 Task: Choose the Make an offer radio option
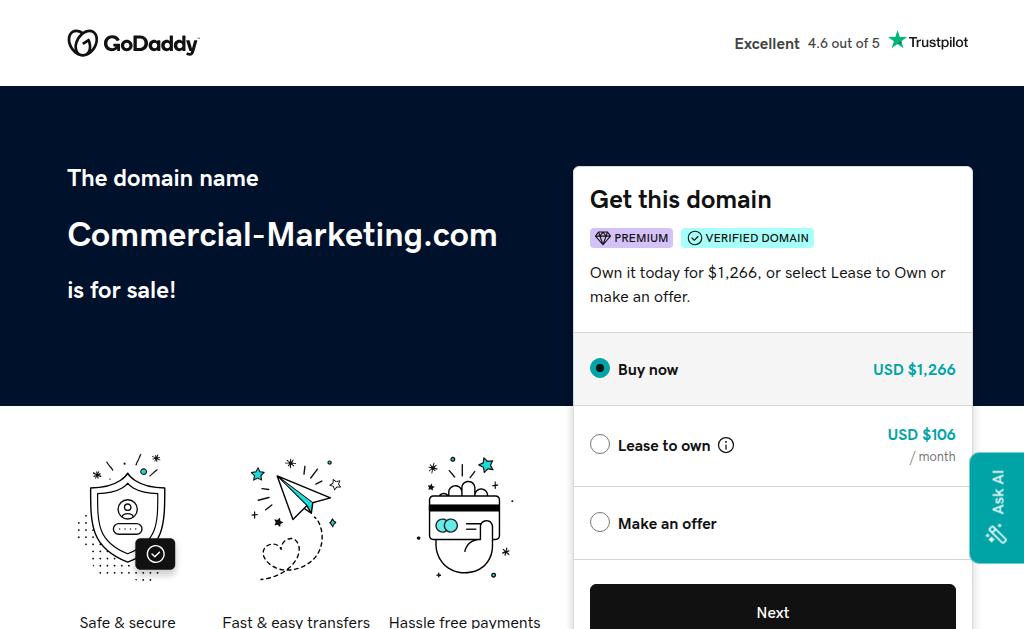click(x=600, y=522)
